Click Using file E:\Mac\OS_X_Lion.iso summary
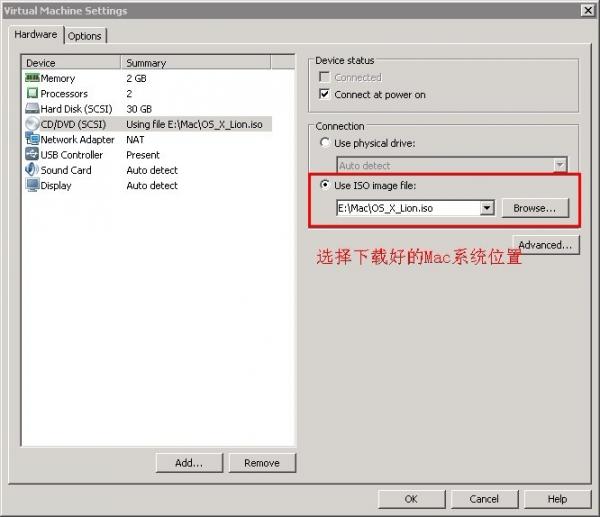Viewport: 600px width, 517px height. (x=194, y=124)
